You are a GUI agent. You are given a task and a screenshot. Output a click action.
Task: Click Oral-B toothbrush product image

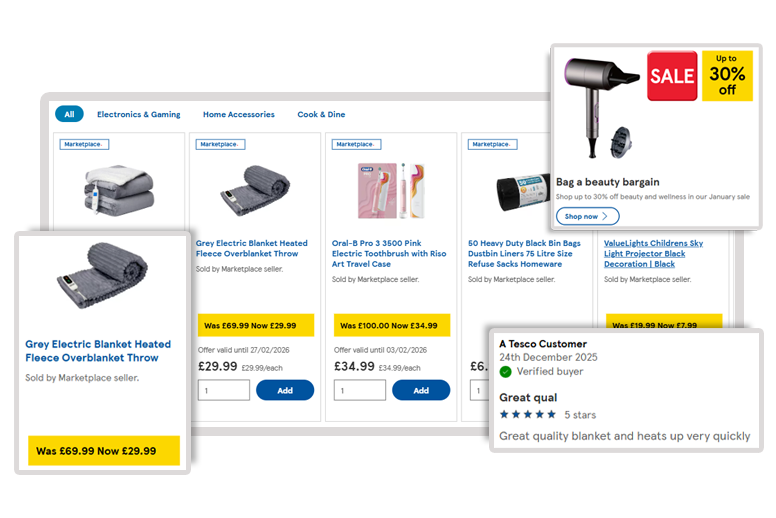click(391, 191)
